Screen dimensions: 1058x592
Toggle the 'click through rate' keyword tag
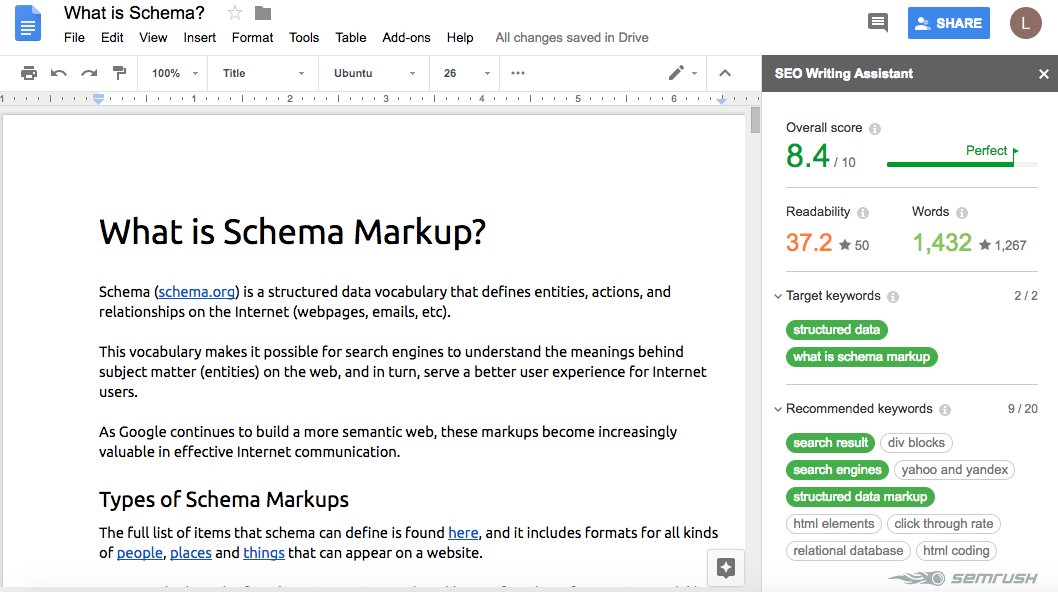(x=943, y=524)
